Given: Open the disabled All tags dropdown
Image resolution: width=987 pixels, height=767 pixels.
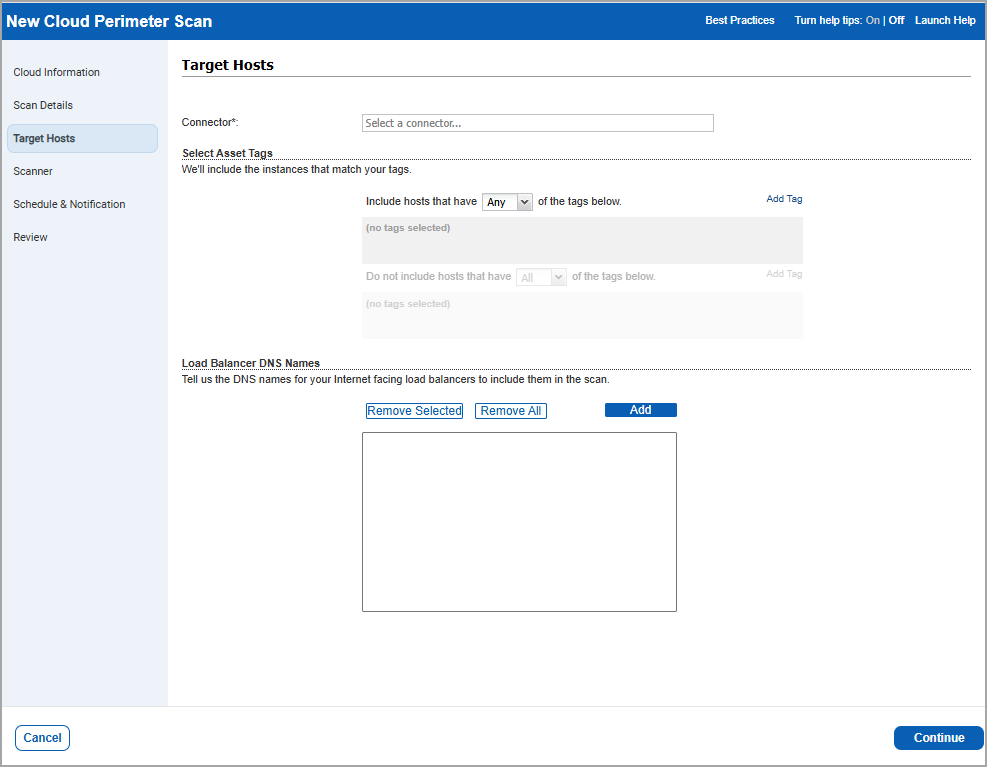Looking at the screenshot, I should click(x=541, y=277).
